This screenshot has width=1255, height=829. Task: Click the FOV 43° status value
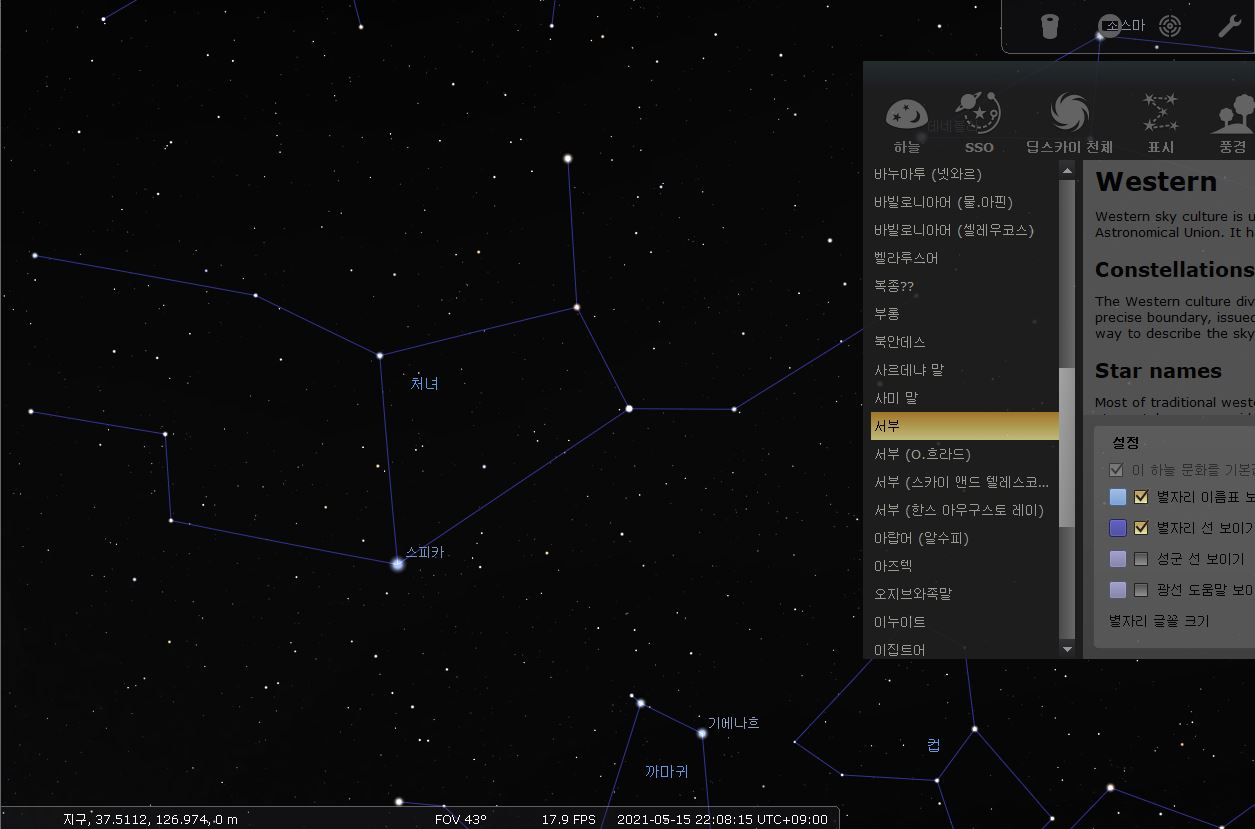pyautogui.click(x=461, y=819)
